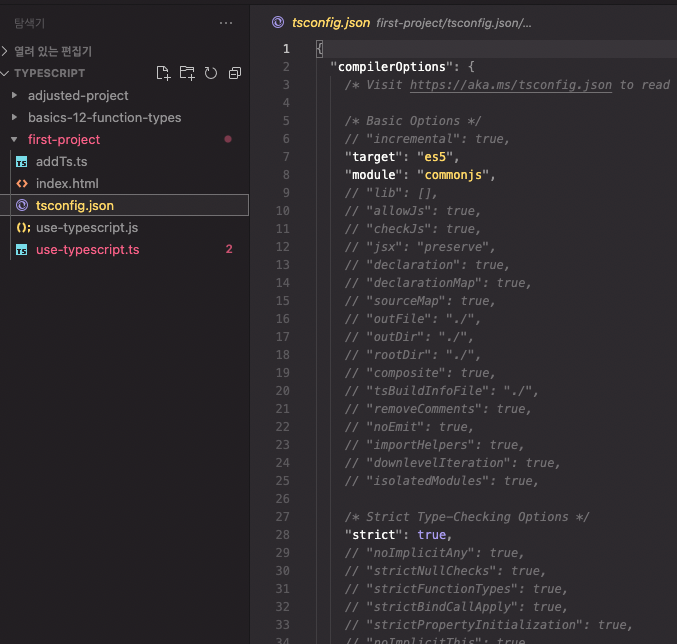Click the "es5" value
The height and width of the screenshot is (644, 677).
[x=435, y=157]
